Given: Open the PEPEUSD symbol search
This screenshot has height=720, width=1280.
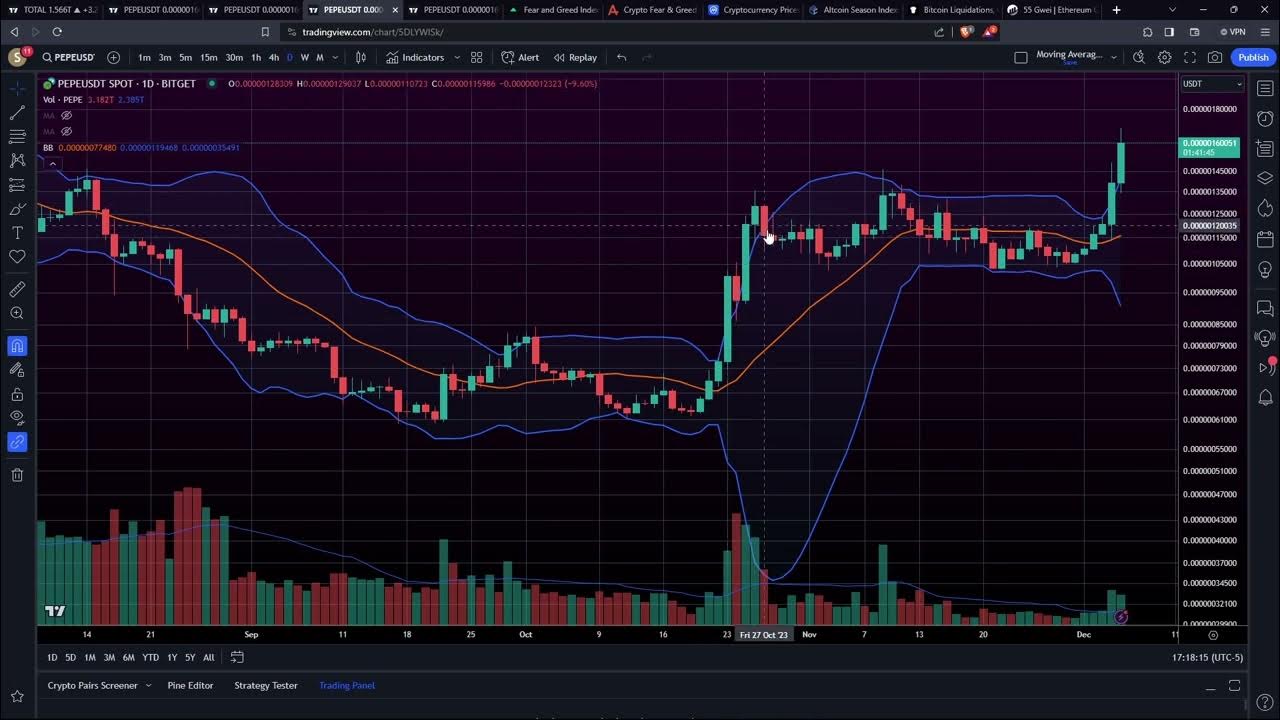Looking at the screenshot, I should (x=68, y=57).
